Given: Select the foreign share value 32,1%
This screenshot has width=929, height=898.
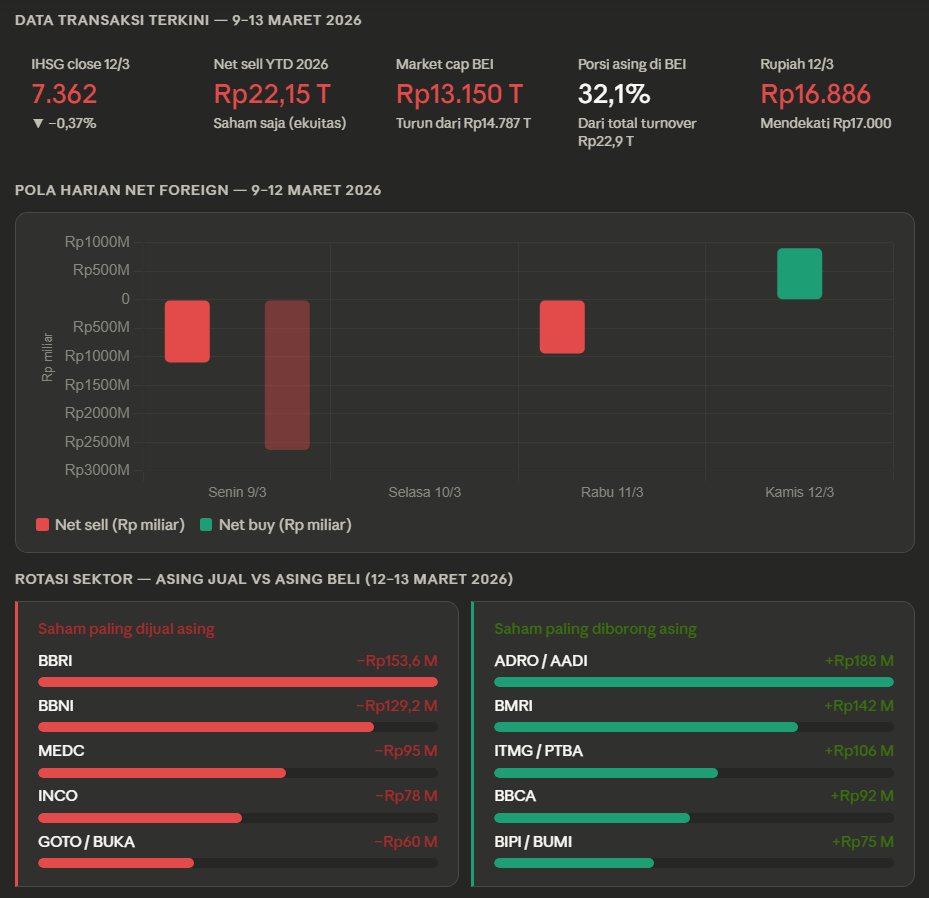Looking at the screenshot, I should (x=614, y=94).
